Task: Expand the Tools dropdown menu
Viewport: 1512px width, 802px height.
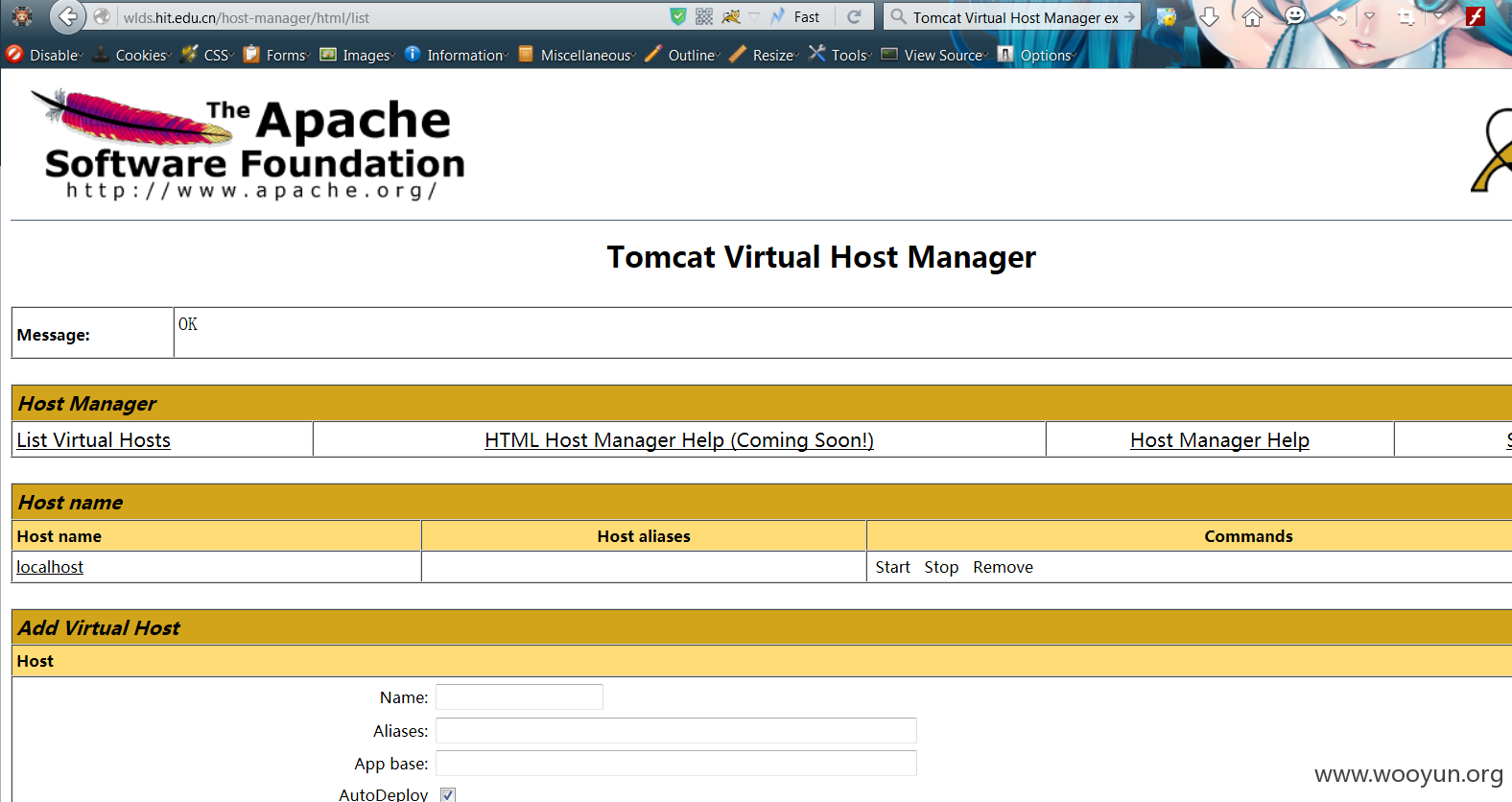Action: click(x=839, y=55)
